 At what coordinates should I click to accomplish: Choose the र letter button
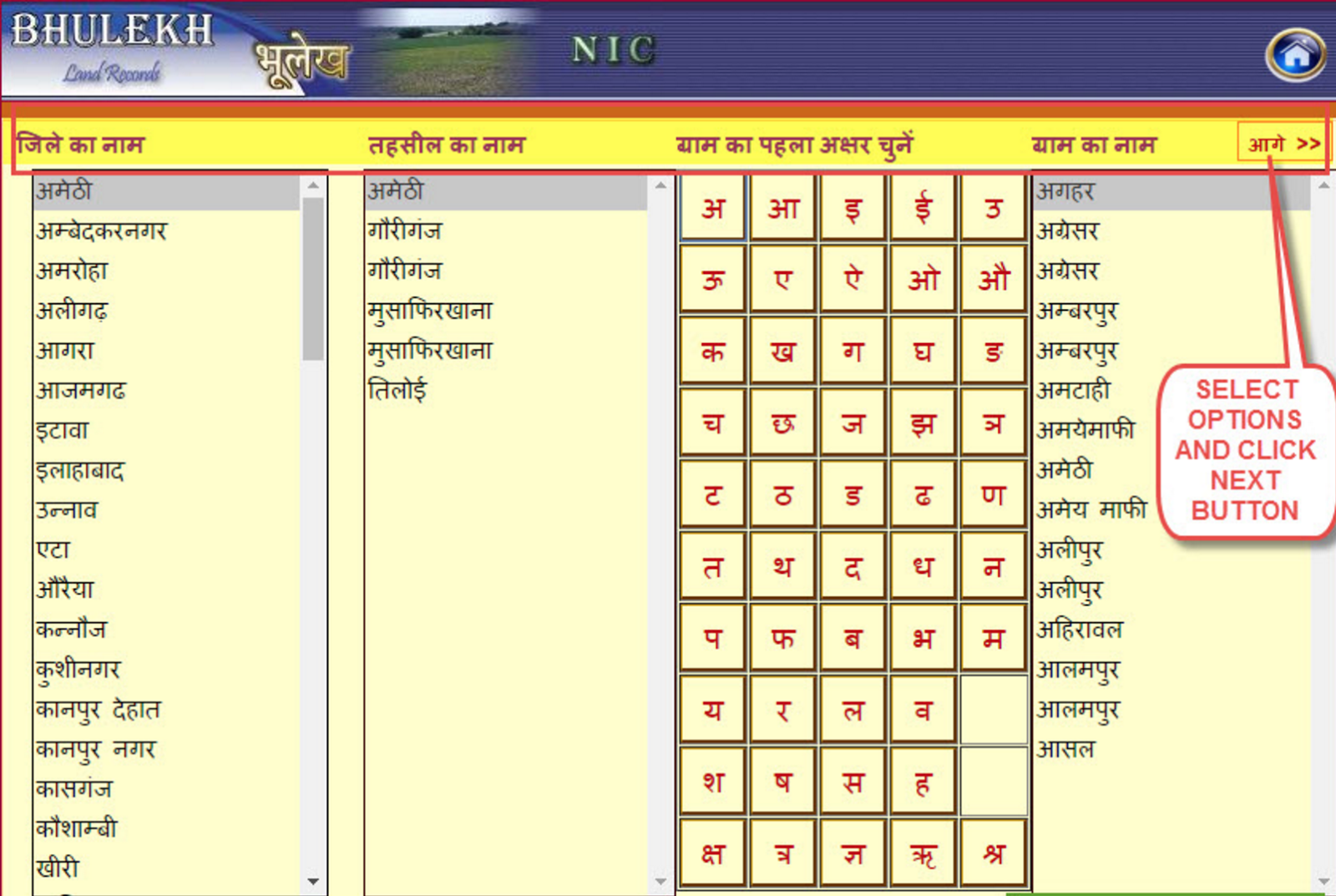[x=782, y=710]
